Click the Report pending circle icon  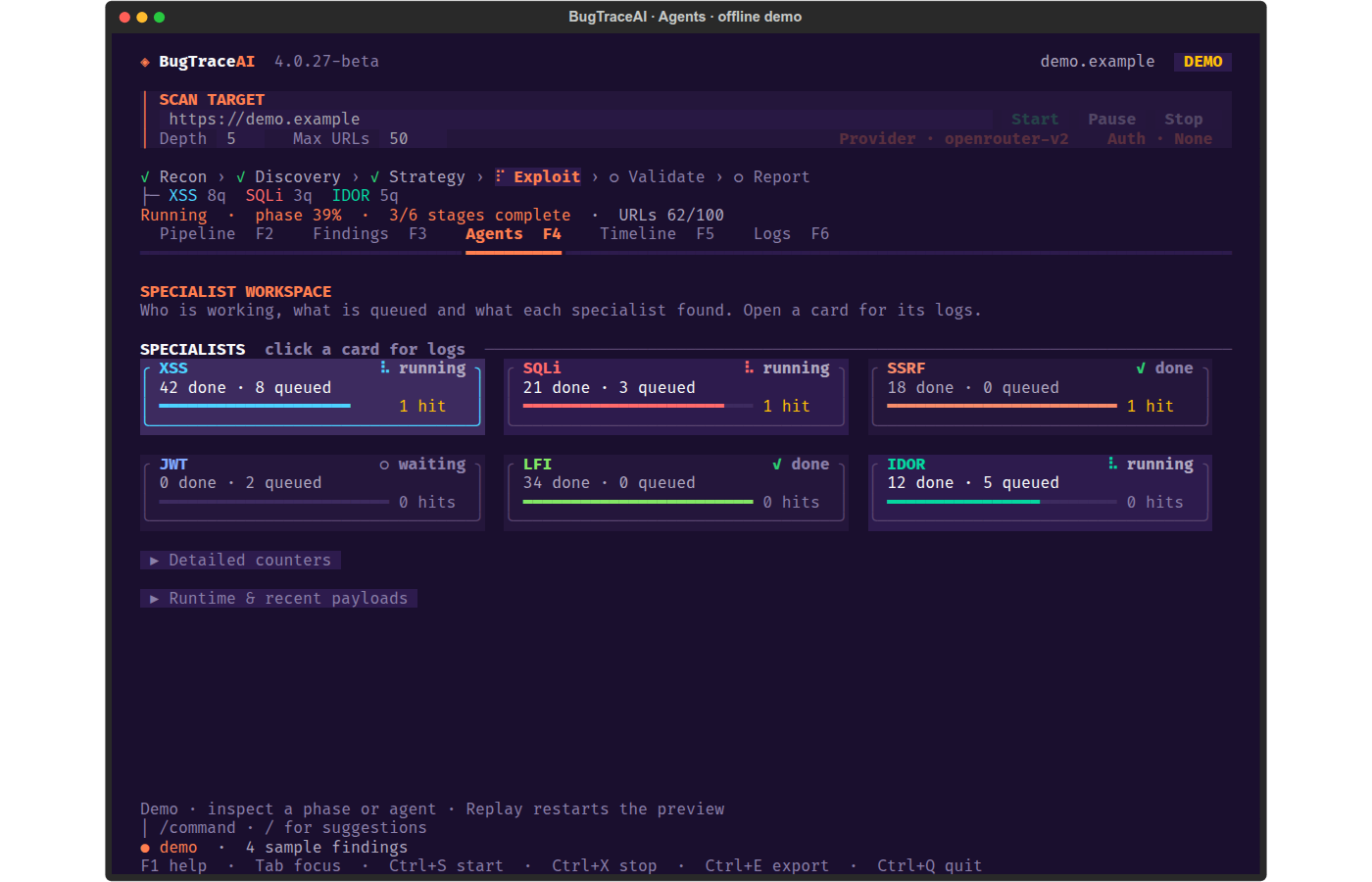739,177
